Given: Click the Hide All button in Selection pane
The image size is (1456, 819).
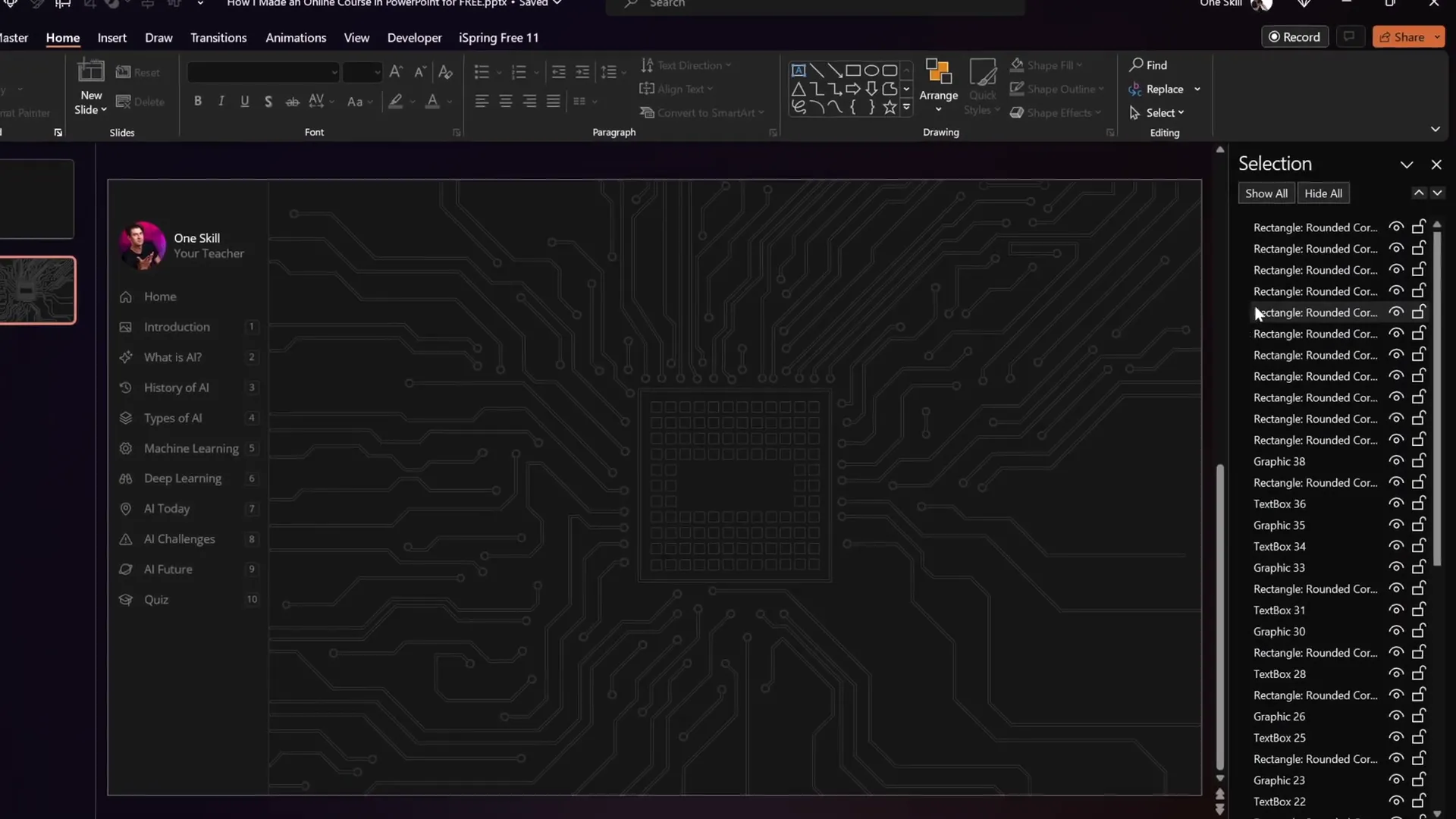Looking at the screenshot, I should click(1324, 193).
